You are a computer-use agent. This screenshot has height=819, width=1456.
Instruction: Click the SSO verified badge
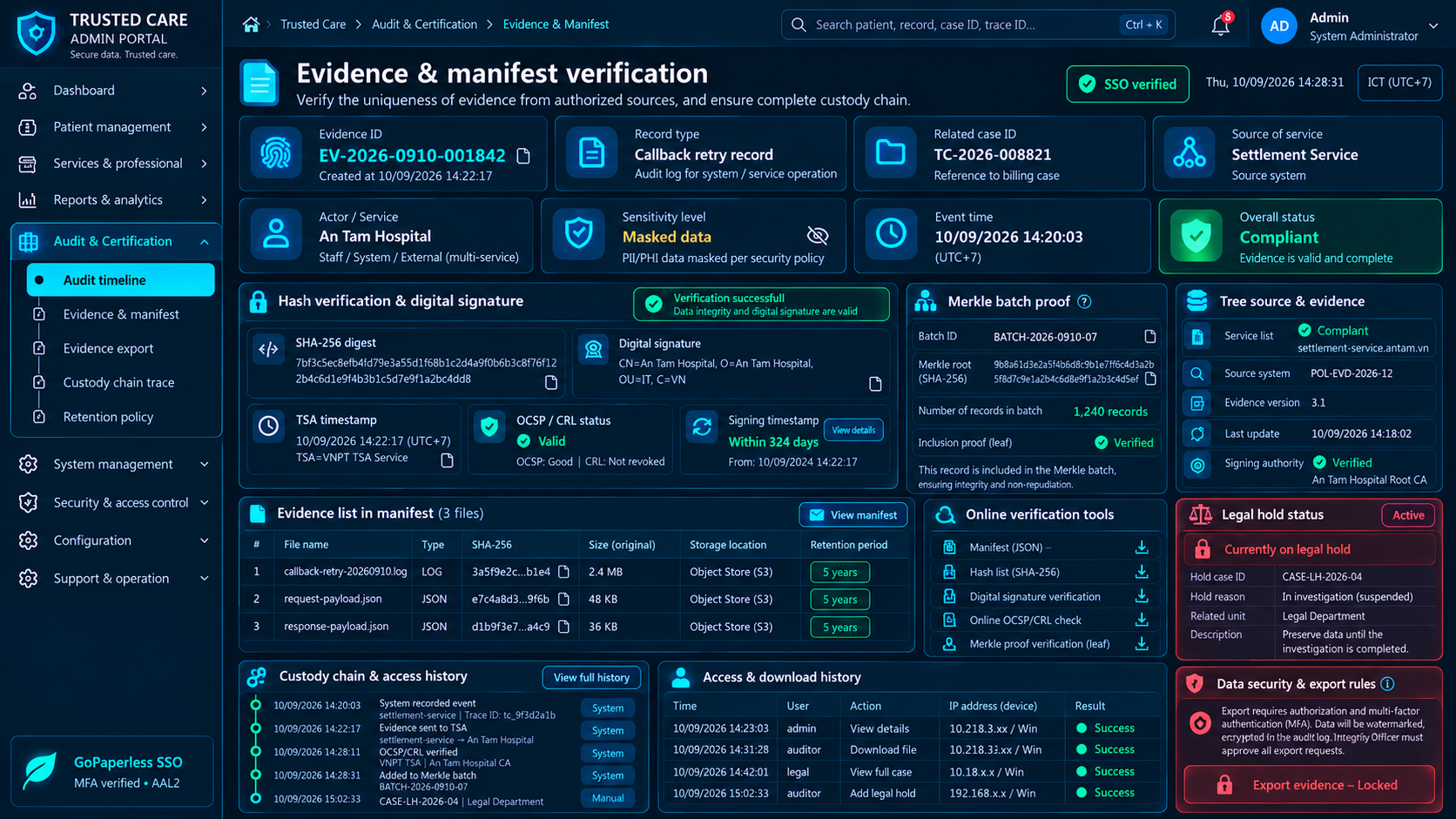[1128, 84]
